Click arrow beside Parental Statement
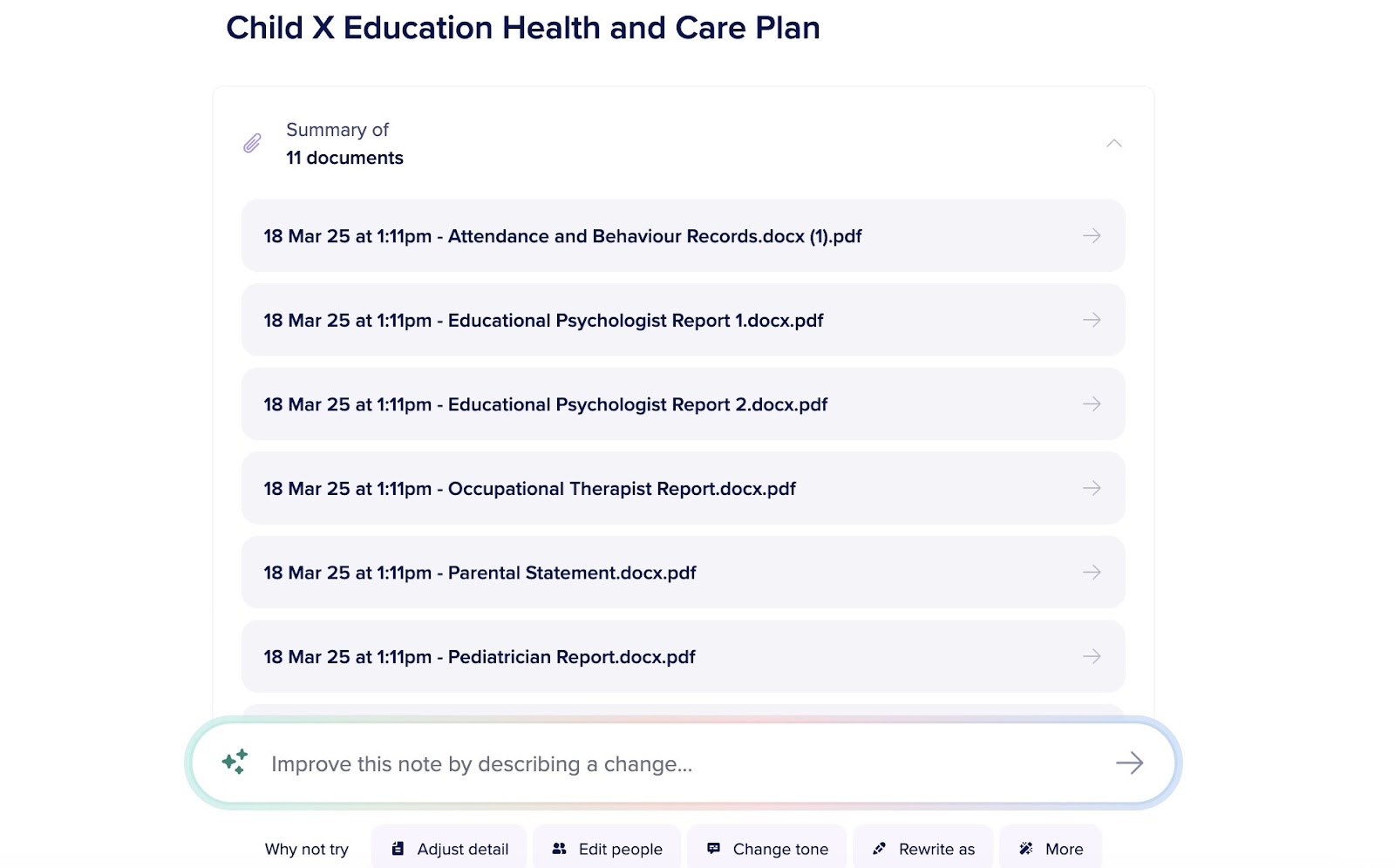 pos(1092,573)
